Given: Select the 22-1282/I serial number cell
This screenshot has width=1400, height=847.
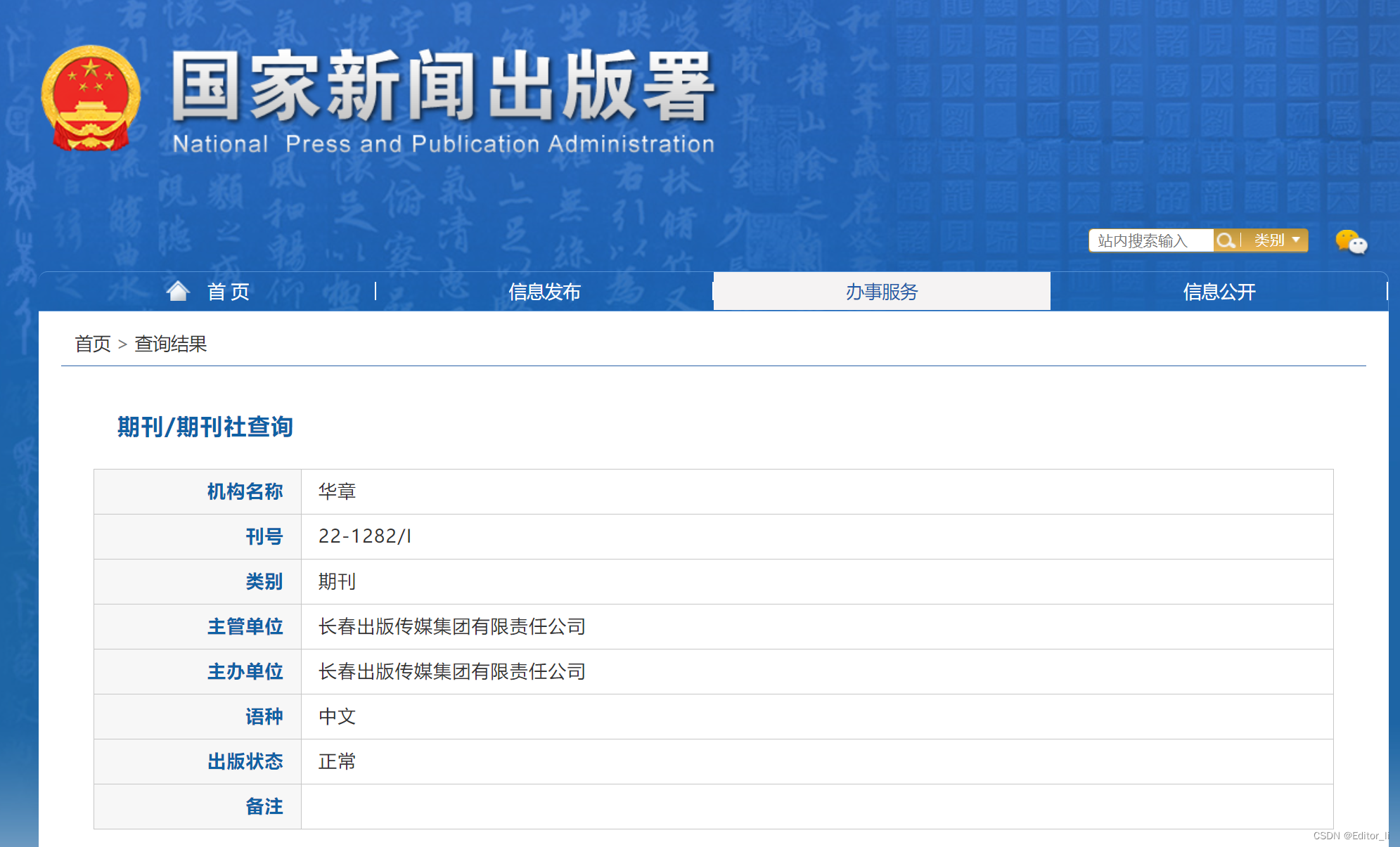Looking at the screenshot, I should (364, 536).
